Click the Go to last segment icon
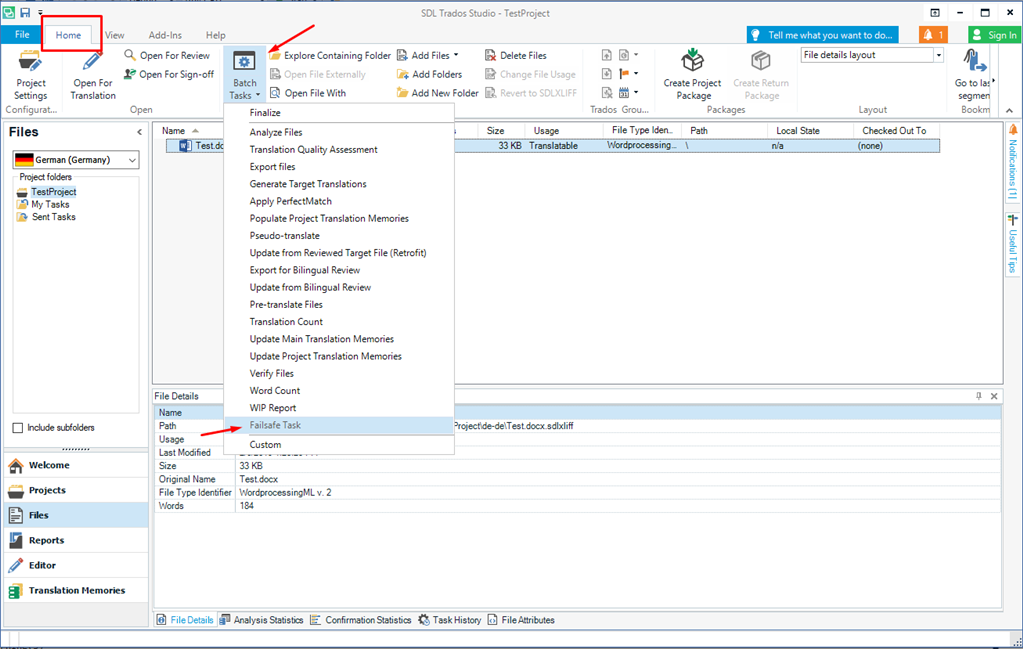 click(x=974, y=61)
